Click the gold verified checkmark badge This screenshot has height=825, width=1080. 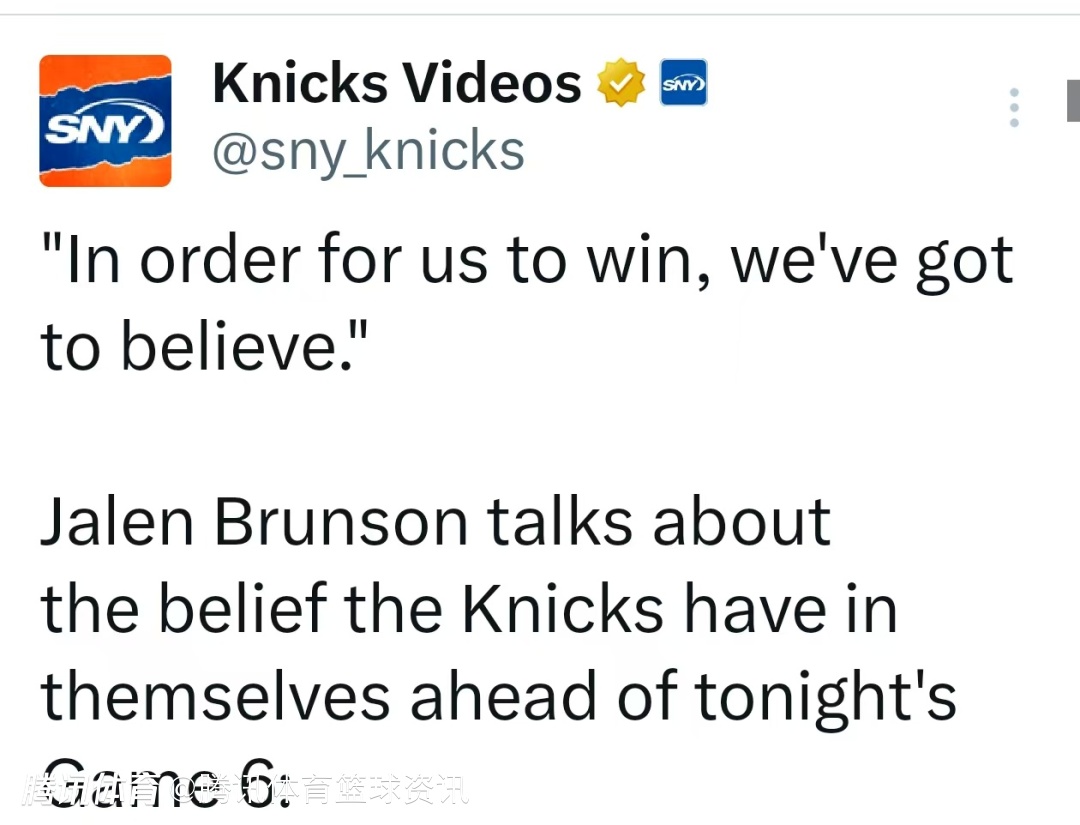[x=621, y=83]
